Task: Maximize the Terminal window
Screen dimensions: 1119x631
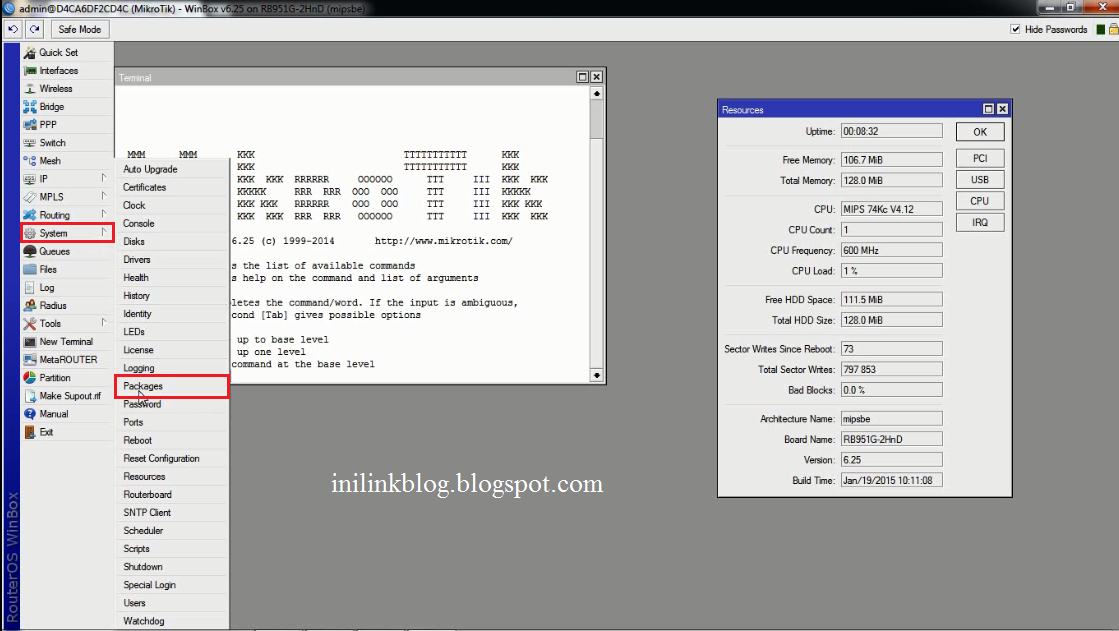Action: click(x=582, y=77)
